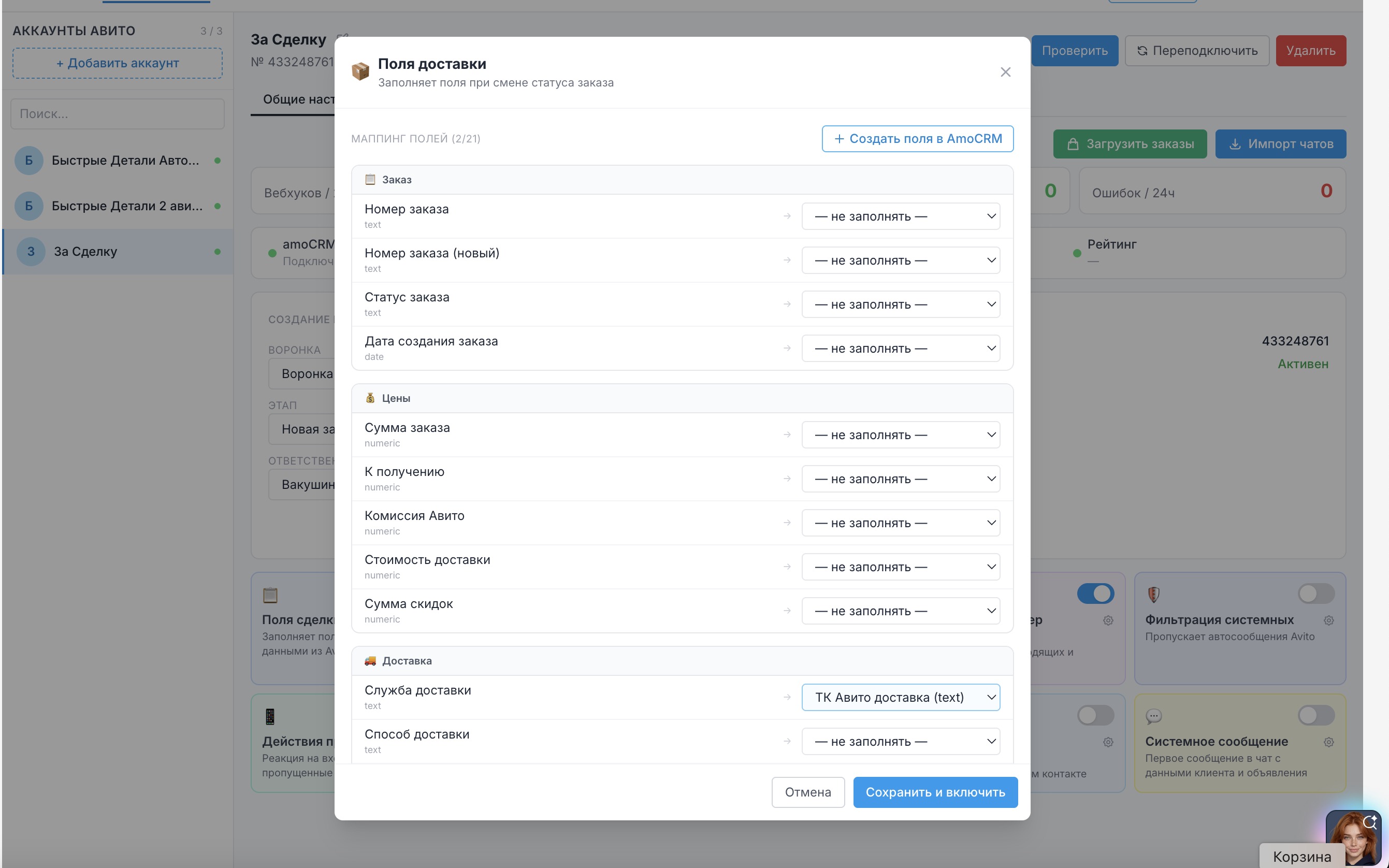1389x868 pixels.
Task: Select account Быстрые Детали 2 ави...
Action: pyautogui.click(x=118, y=206)
